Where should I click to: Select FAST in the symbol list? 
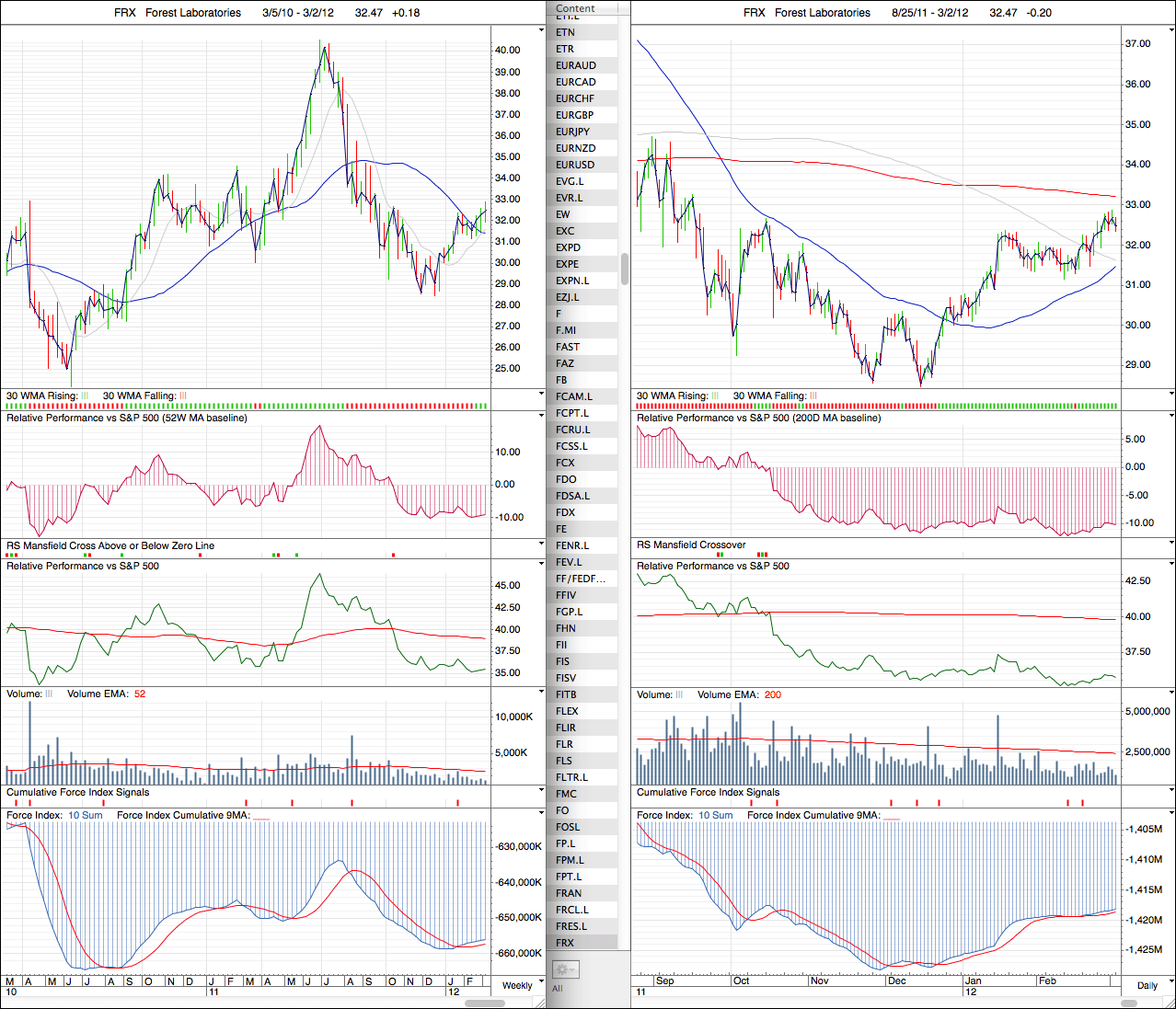568,347
